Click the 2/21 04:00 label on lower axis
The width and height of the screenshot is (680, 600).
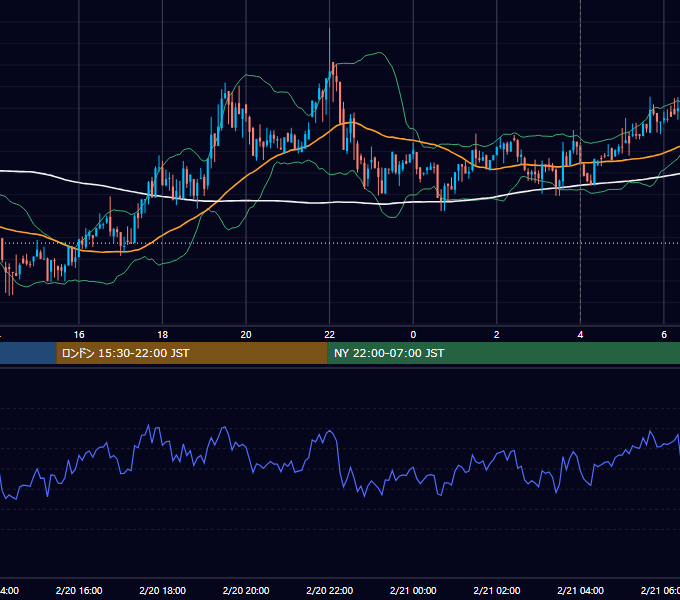click(x=580, y=590)
